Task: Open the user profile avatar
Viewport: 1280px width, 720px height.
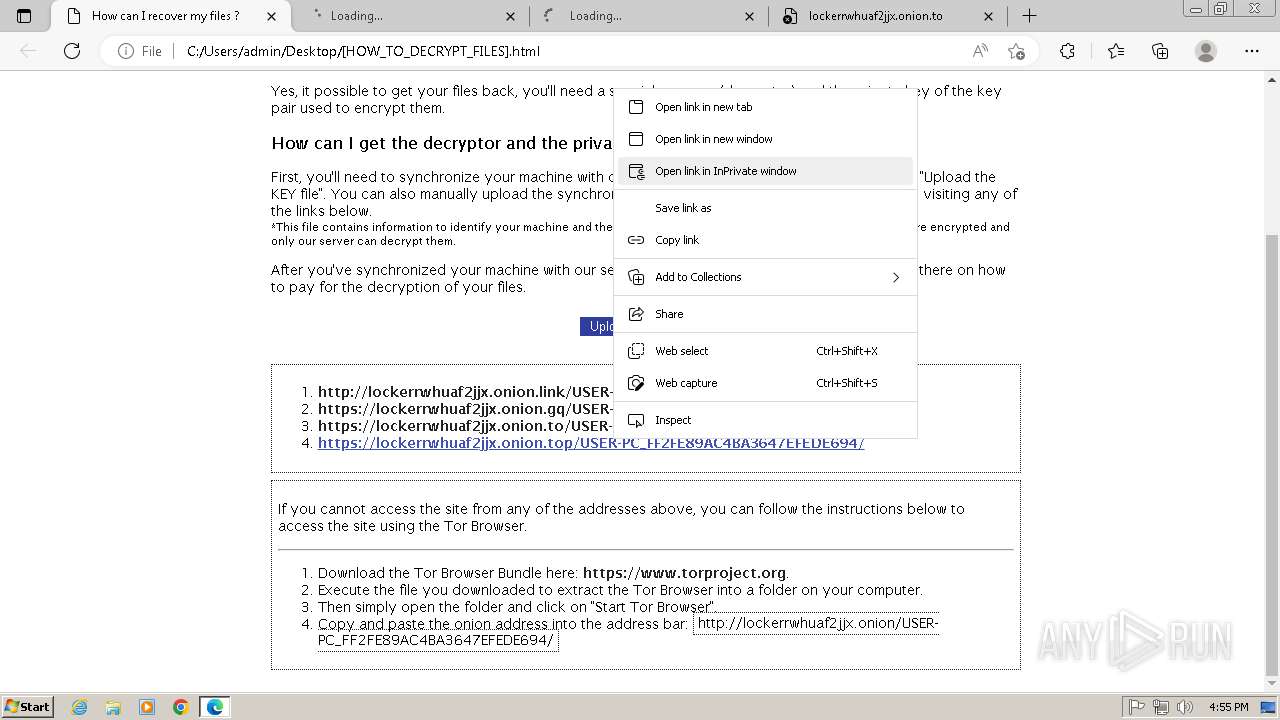Action: [x=1206, y=51]
